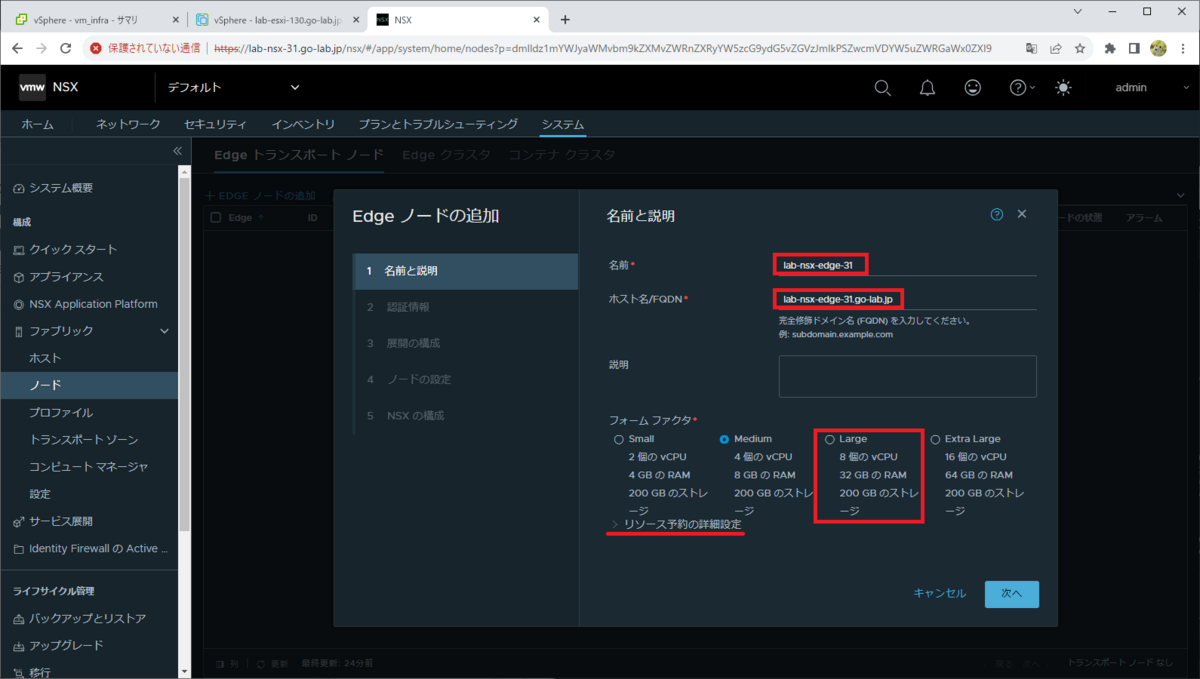Viewport: 1200px width, 679px height.
Task: Switch to vSphere lab-esxi-130 browser tab
Action: [x=276, y=19]
